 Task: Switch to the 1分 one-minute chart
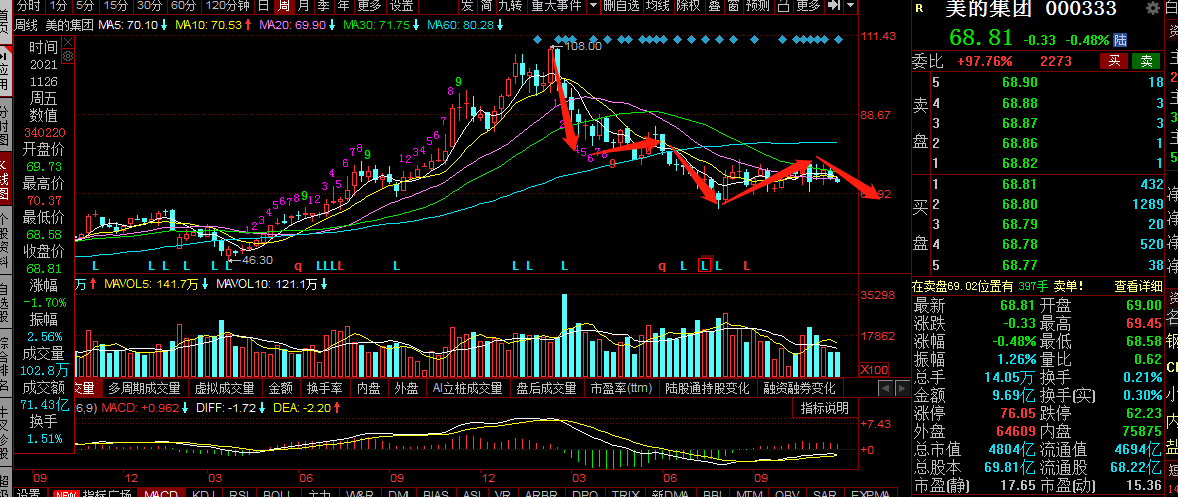(57, 6)
